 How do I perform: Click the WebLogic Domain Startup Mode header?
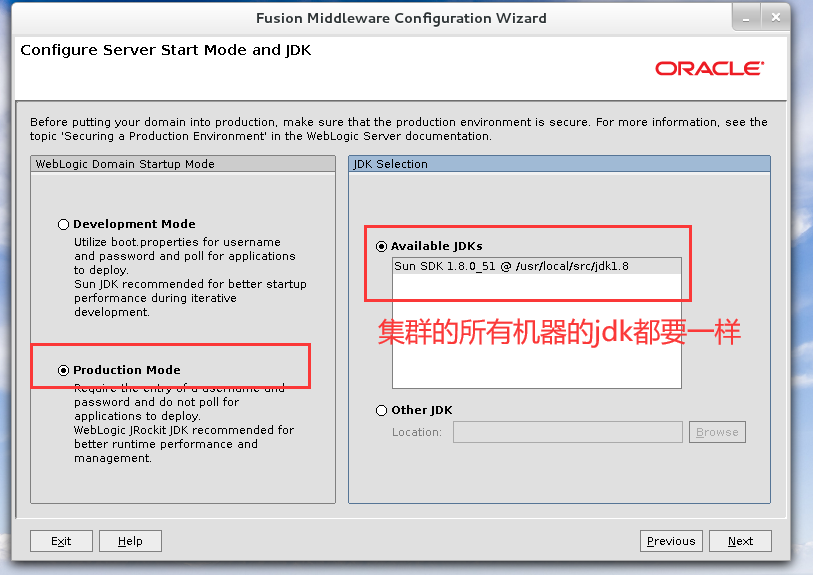pyautogui.click(x=183, y=164)
